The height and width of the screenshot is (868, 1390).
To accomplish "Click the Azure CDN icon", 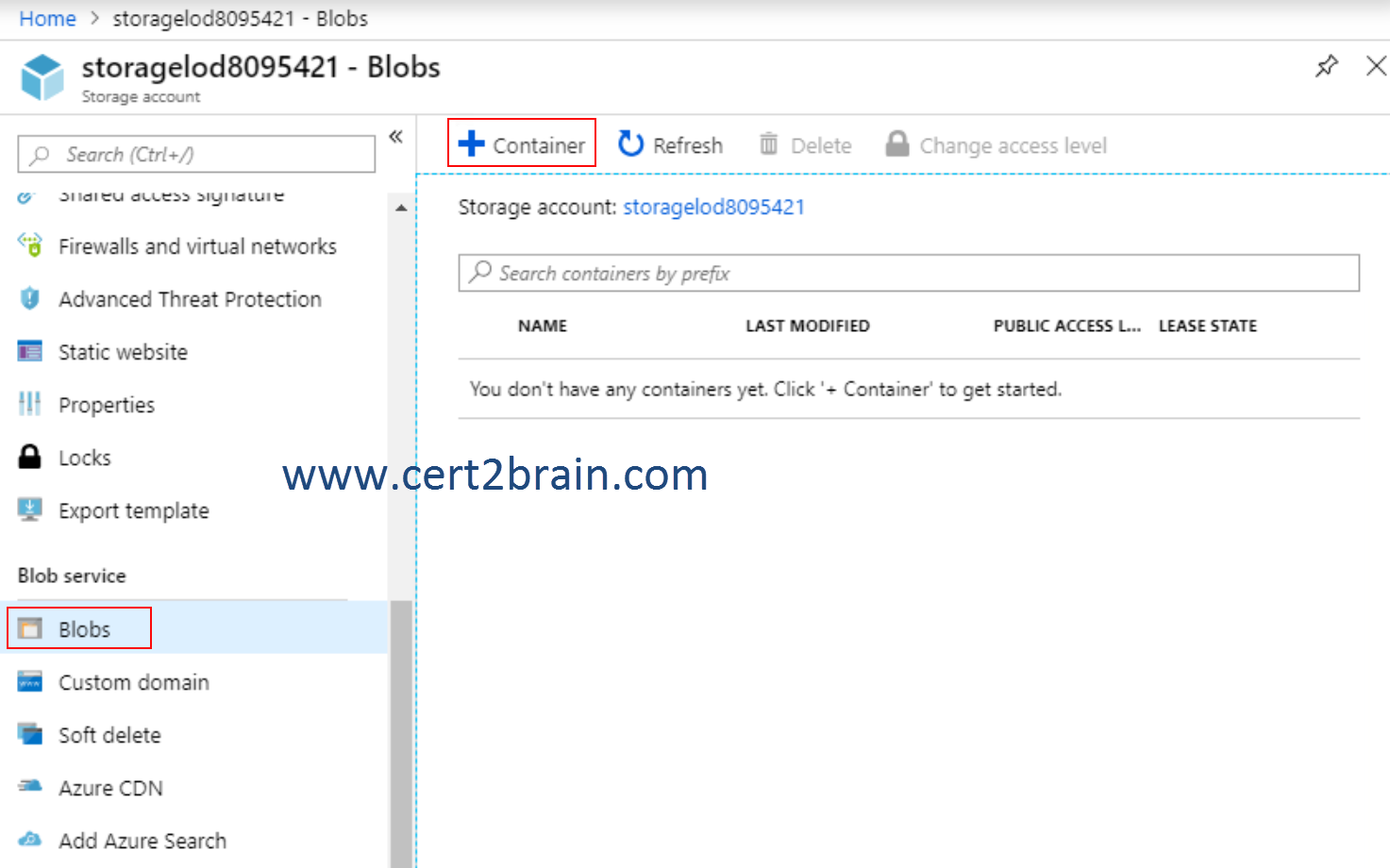I will (30, 786).
